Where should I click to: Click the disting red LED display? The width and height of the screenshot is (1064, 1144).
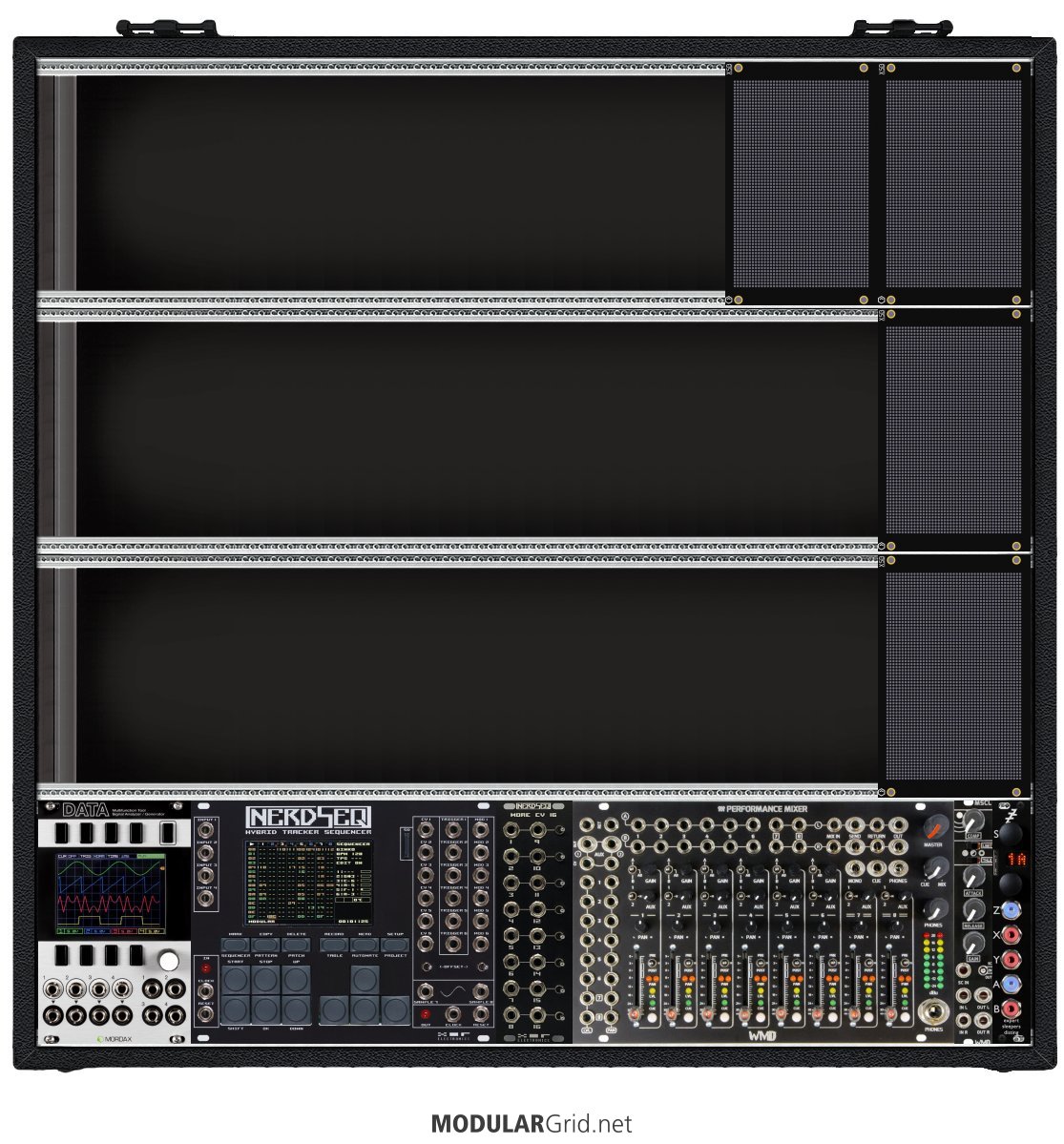tap(1016, 859)
